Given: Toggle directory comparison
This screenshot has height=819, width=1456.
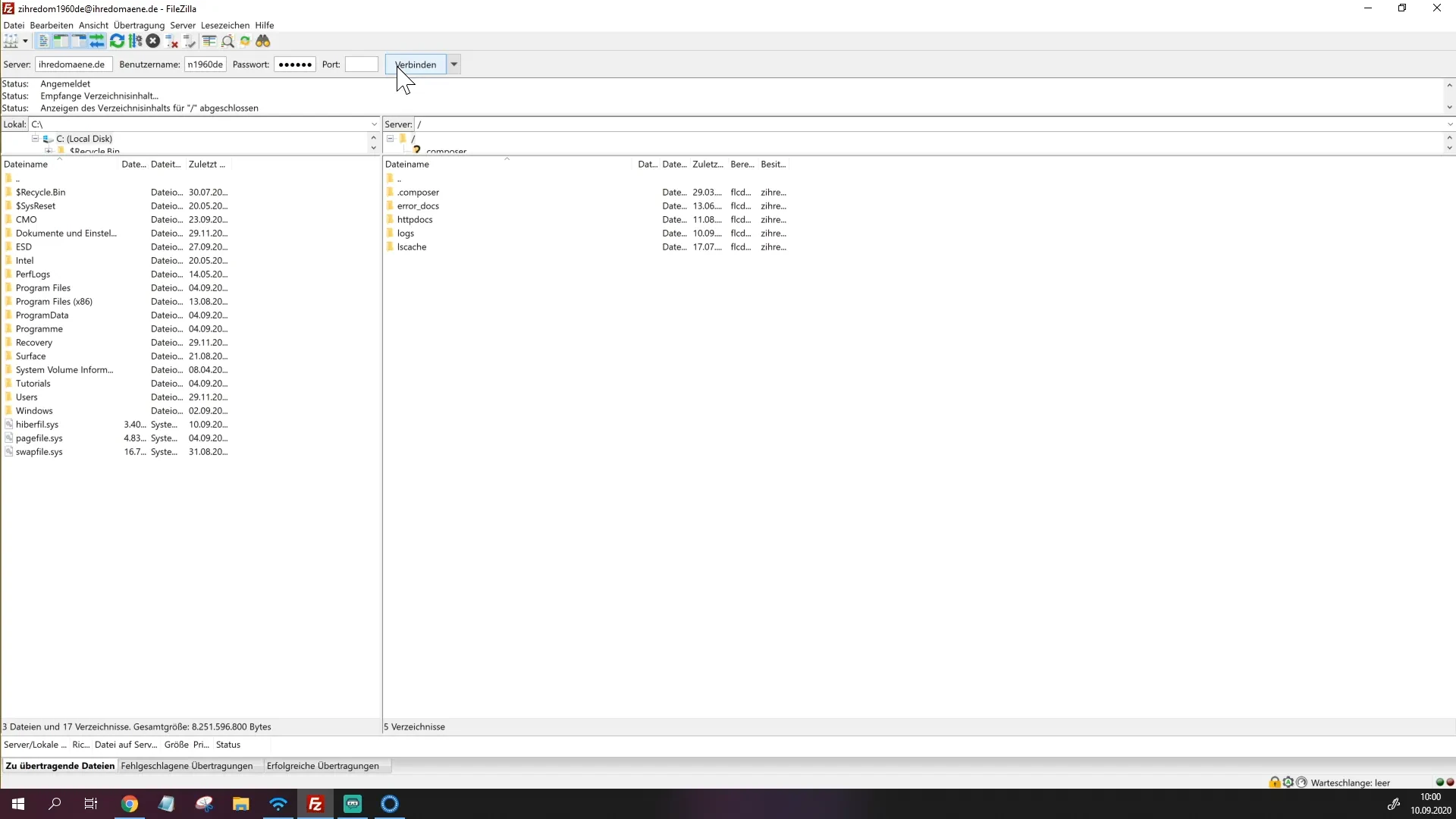Looking at the screenshot, I should (x=227, y=41).
